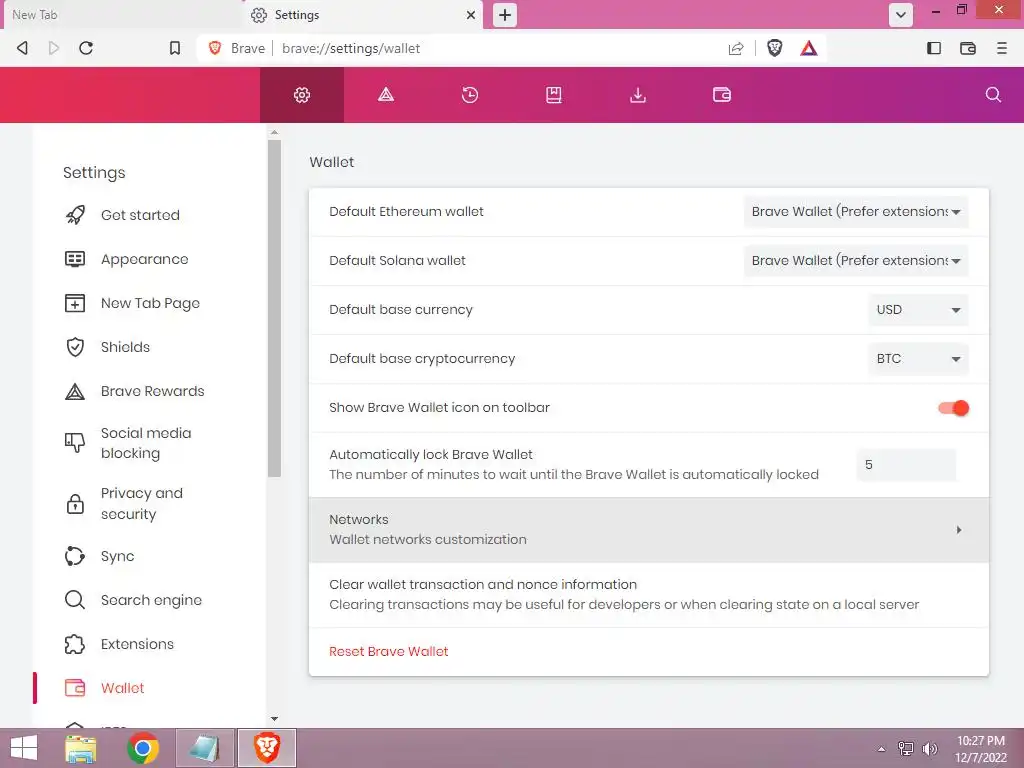Viewport: 1024px width, 768px height.
Task: Open Search engine settings section
Action: coord(133,600)
